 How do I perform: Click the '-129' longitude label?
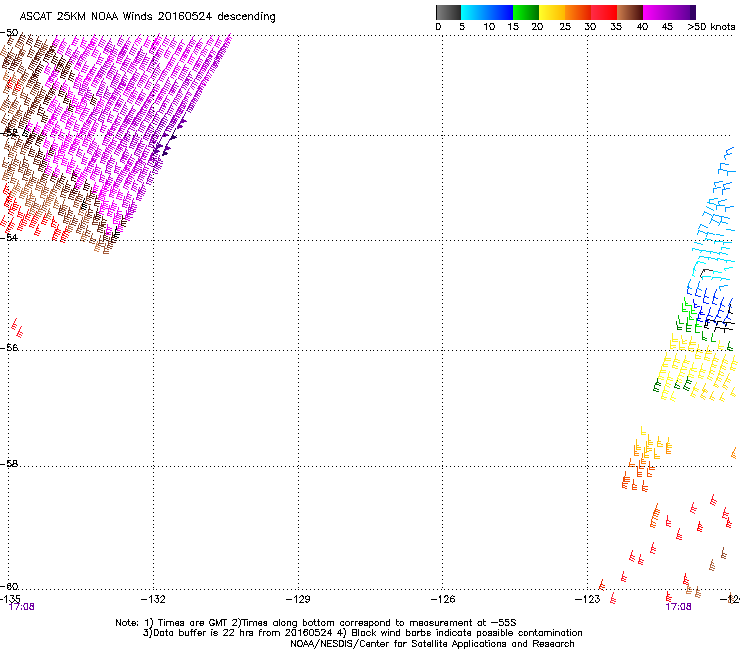(x=298, y=599)
